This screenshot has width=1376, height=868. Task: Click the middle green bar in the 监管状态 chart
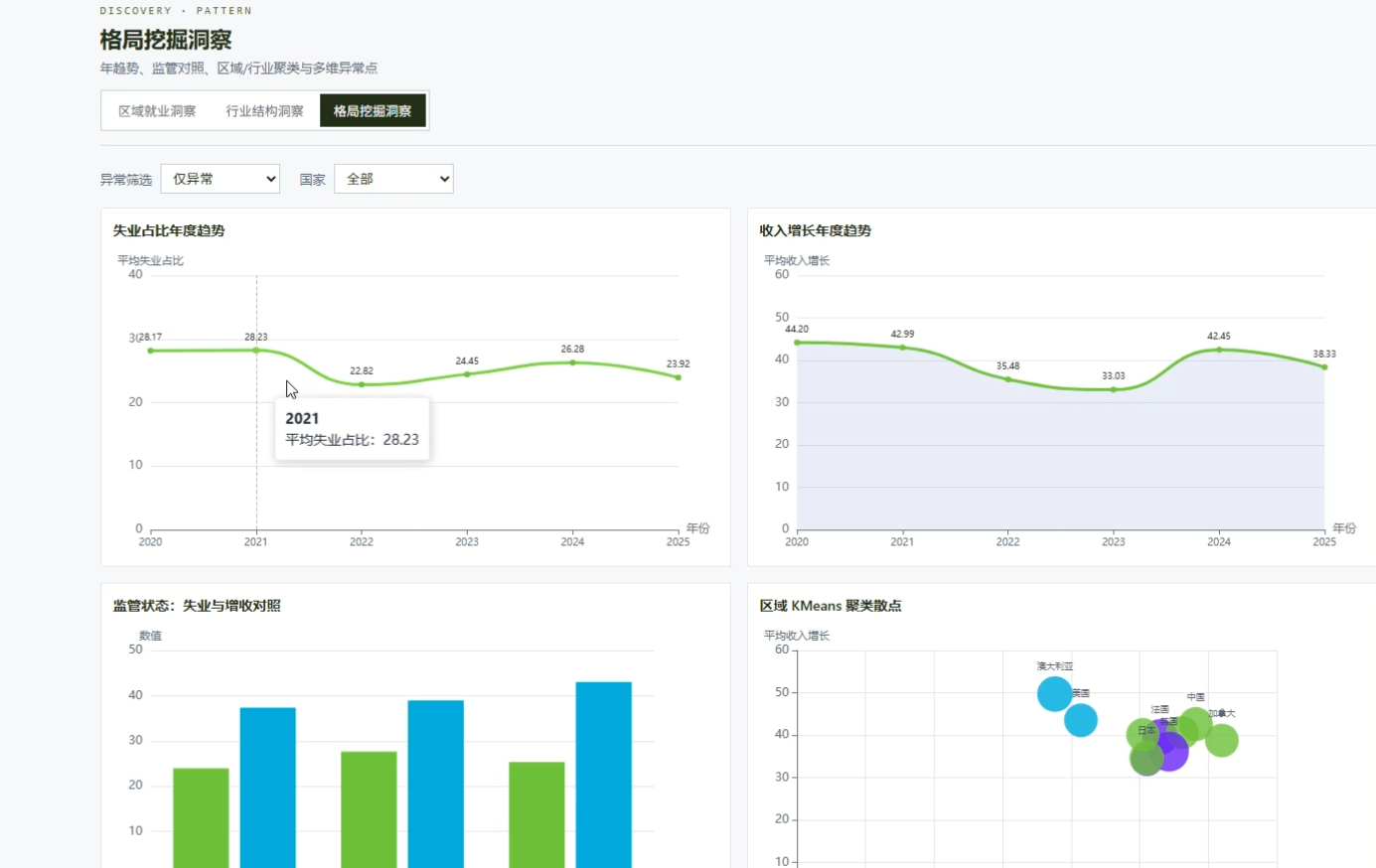point(369,809)
